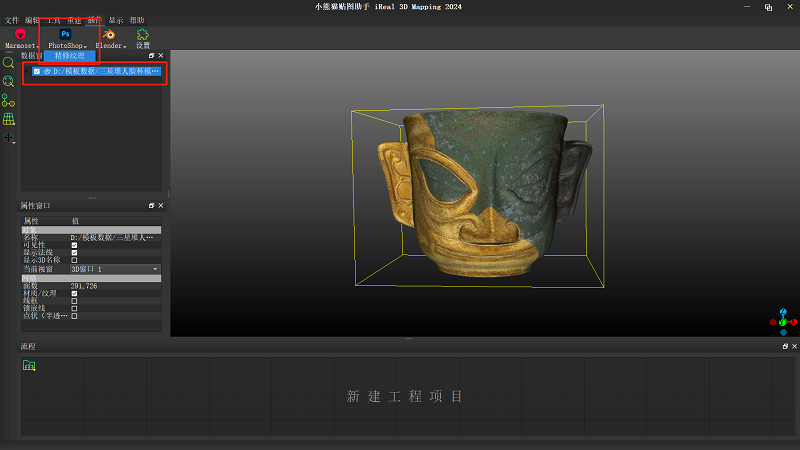800x450 pixels.
Task: Expand the model tree node arrow
Action: (x=28, y=71)
